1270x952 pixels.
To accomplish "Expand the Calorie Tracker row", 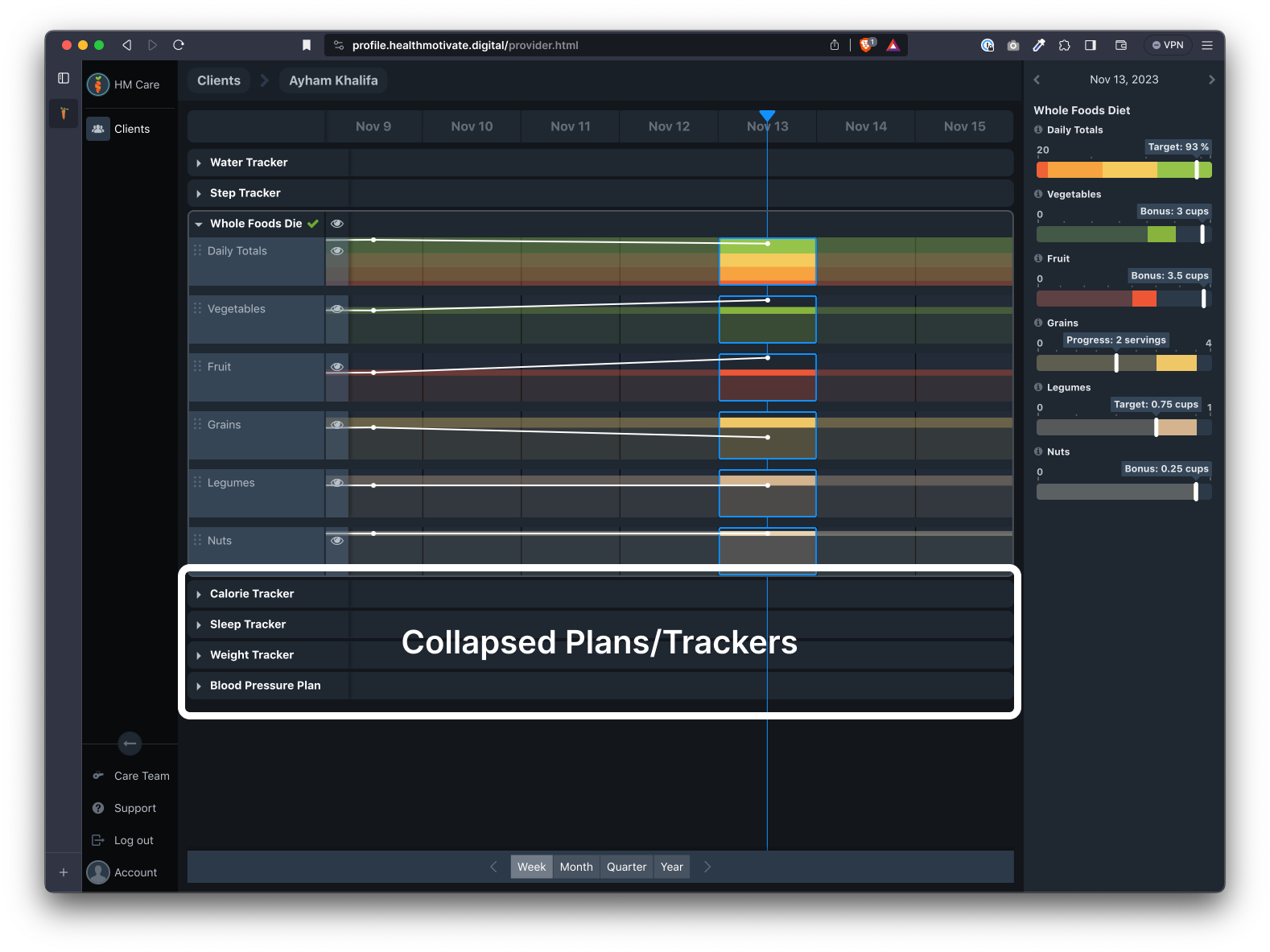I will [x=199, y=595].
